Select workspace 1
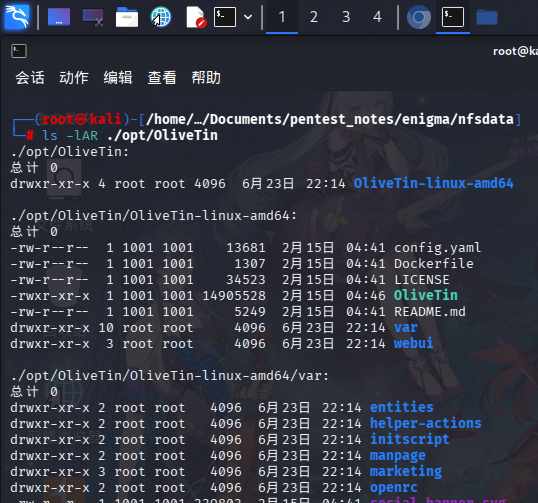 282,17
